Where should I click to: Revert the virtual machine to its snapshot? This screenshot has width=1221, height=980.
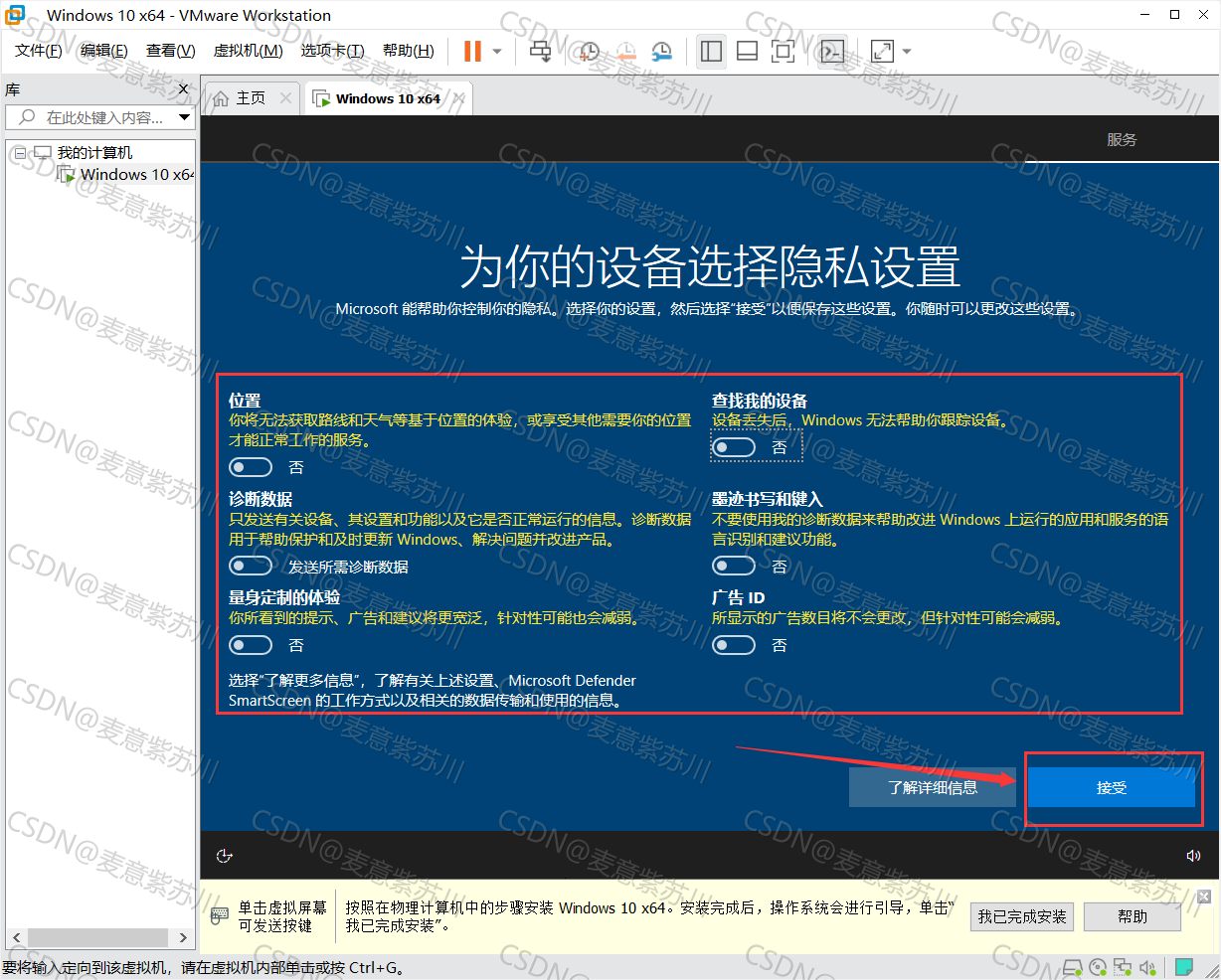click(x=625, y=51)
